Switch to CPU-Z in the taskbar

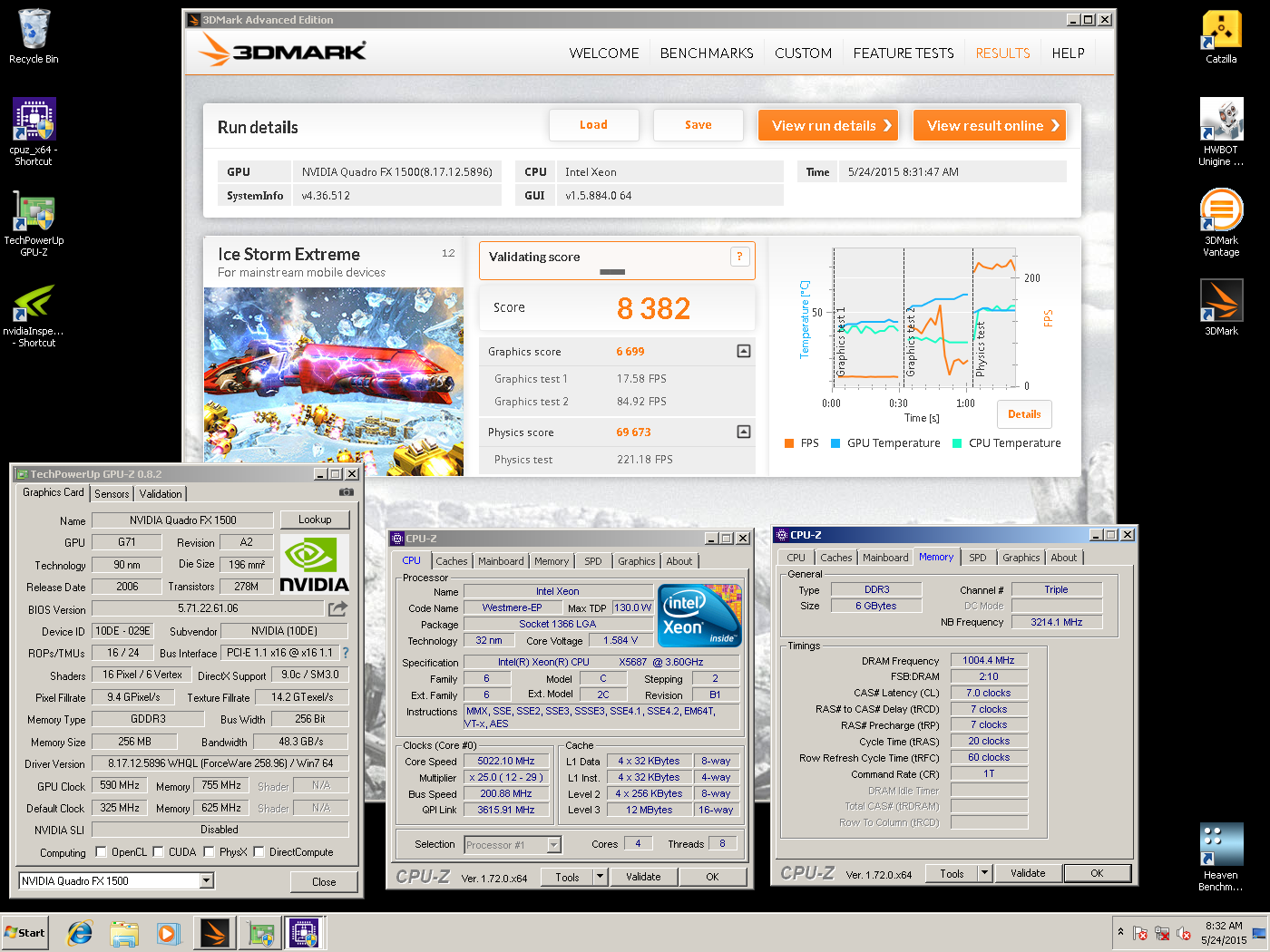305,933
